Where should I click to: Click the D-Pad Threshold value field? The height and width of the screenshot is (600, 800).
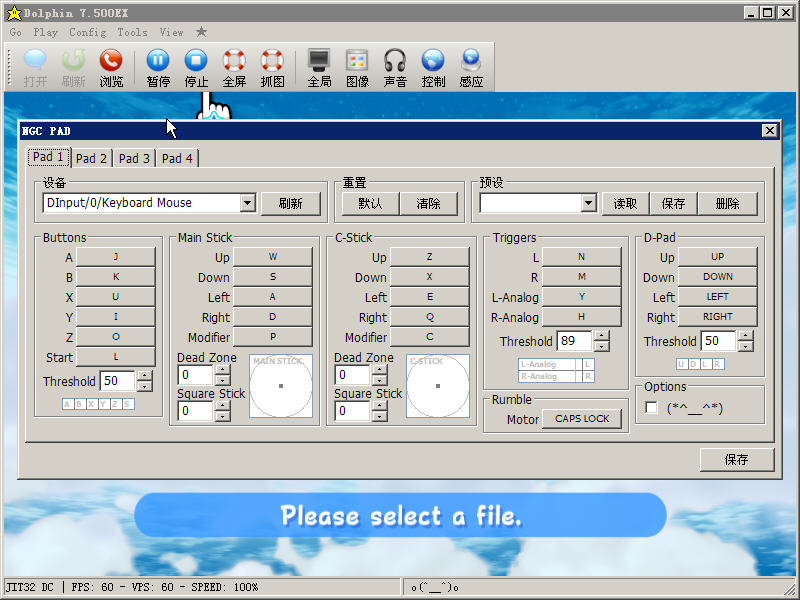coord(719,341)
